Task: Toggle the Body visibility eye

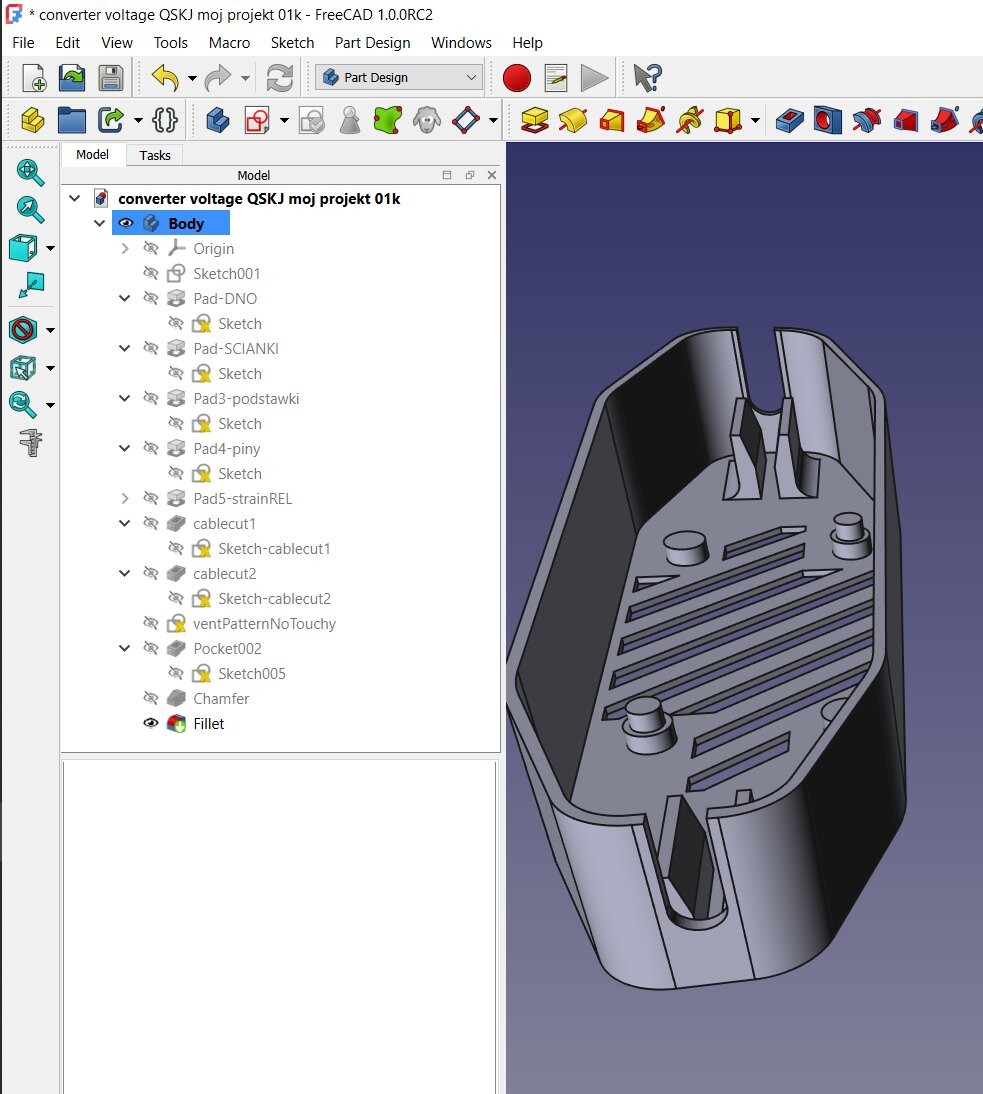Action: 126,223
